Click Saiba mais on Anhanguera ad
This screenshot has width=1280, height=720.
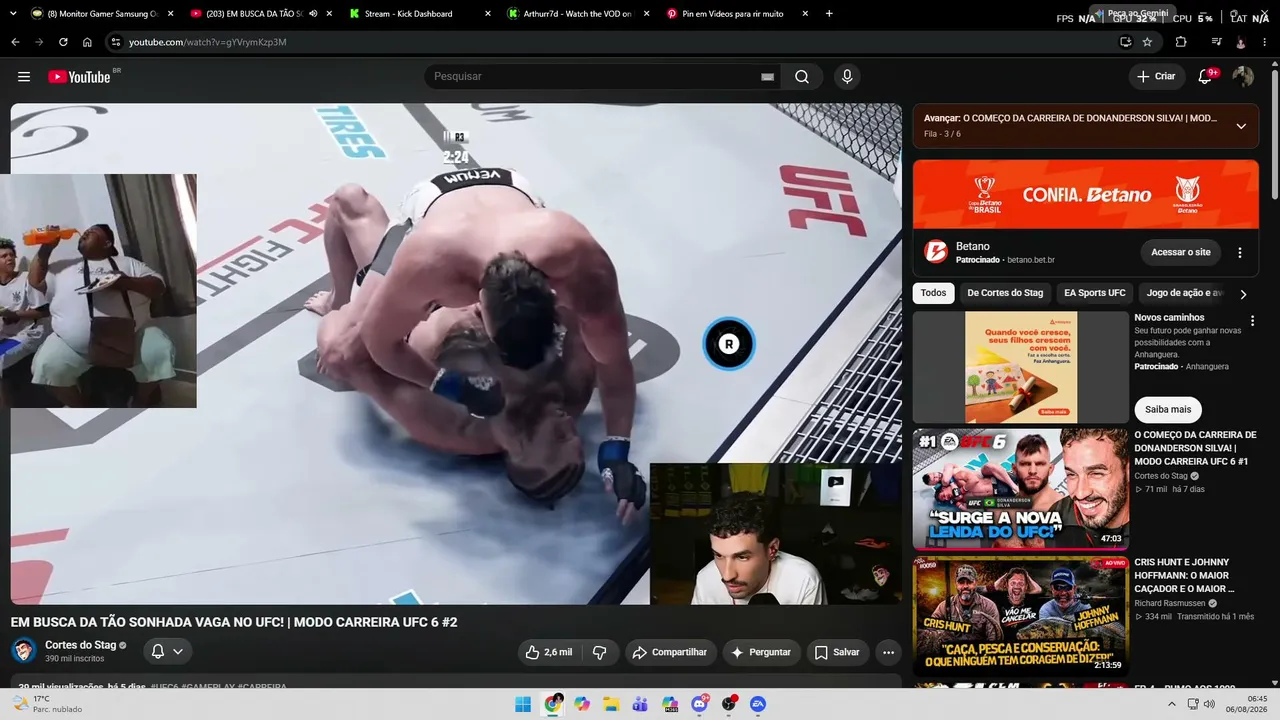tap(1168, 409)
